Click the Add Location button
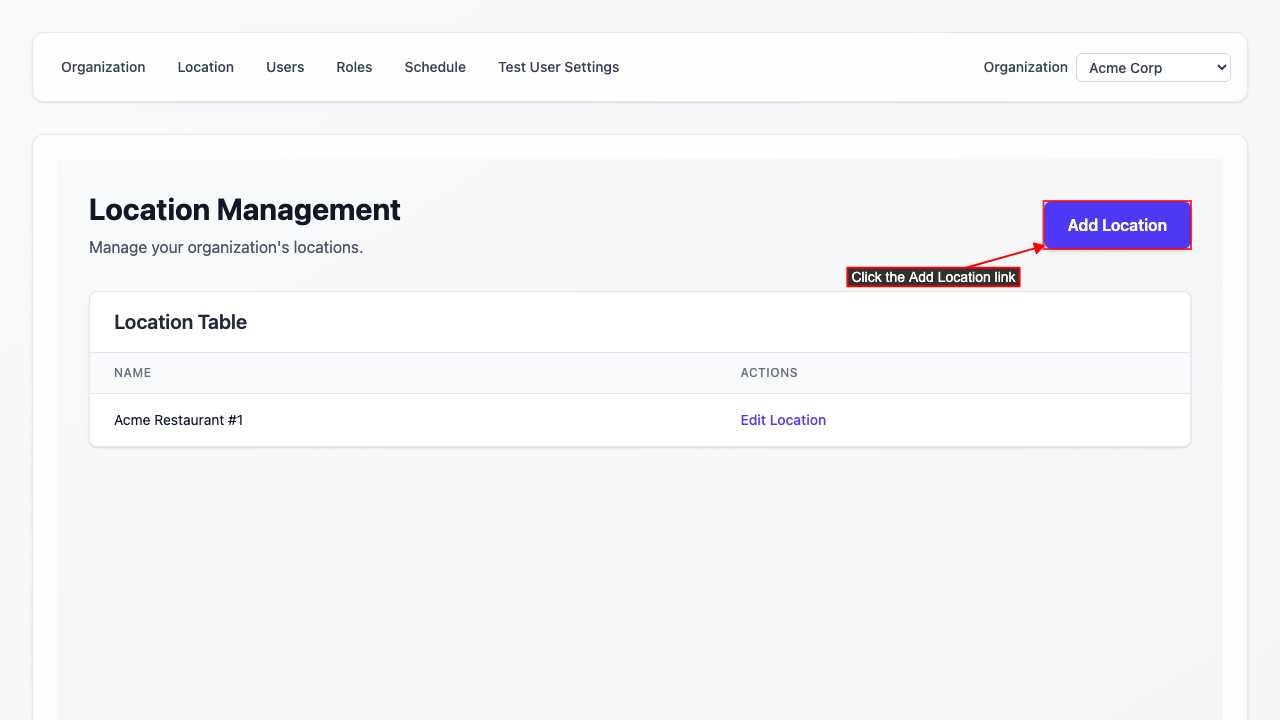The width and height of the screenshot is (1280, 720). (1117, 225)
